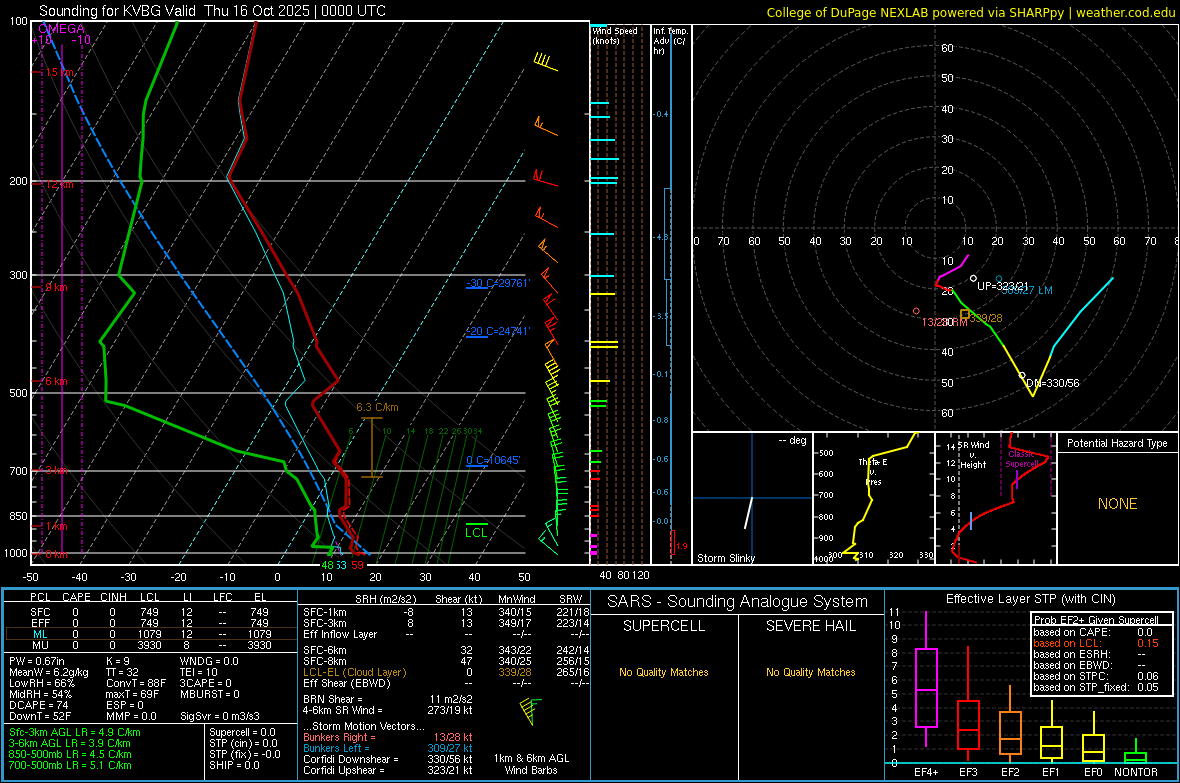Viewport: 1180px width, 783px height.
Task: Click the 'Storm Slinky' panel label
Action: click(x=725, y=558)
